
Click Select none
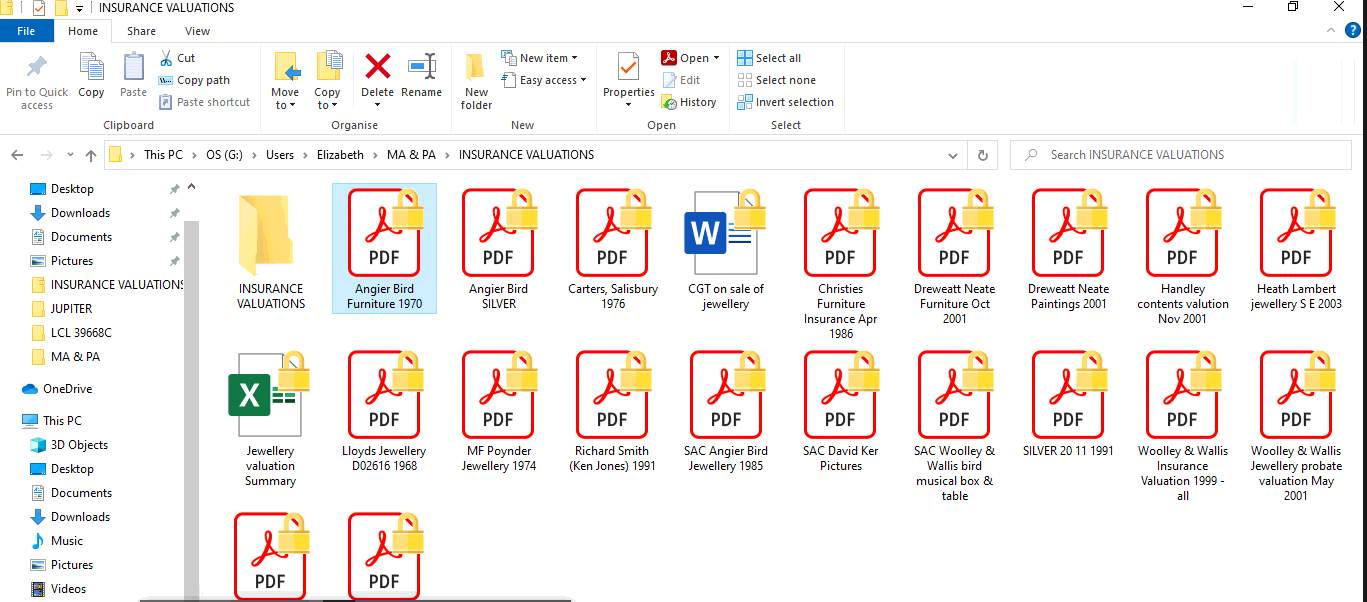pos(776,80)
